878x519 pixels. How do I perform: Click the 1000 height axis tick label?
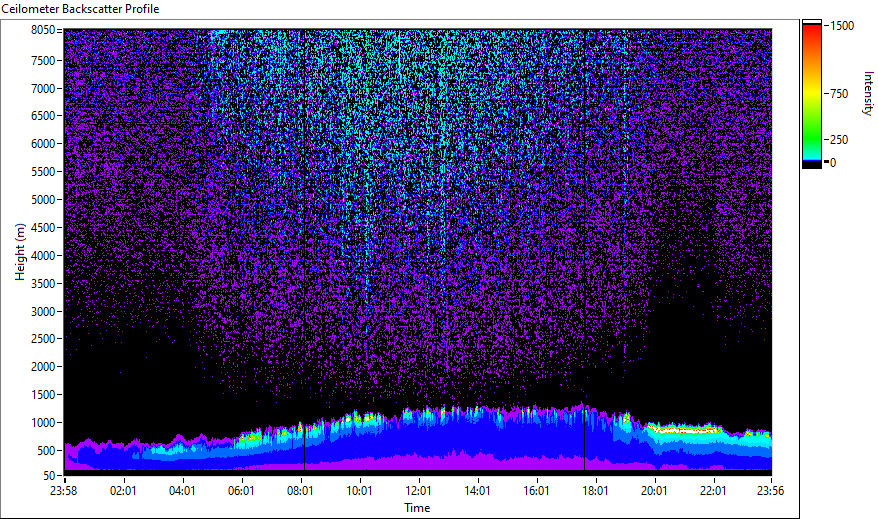(43, 423)
